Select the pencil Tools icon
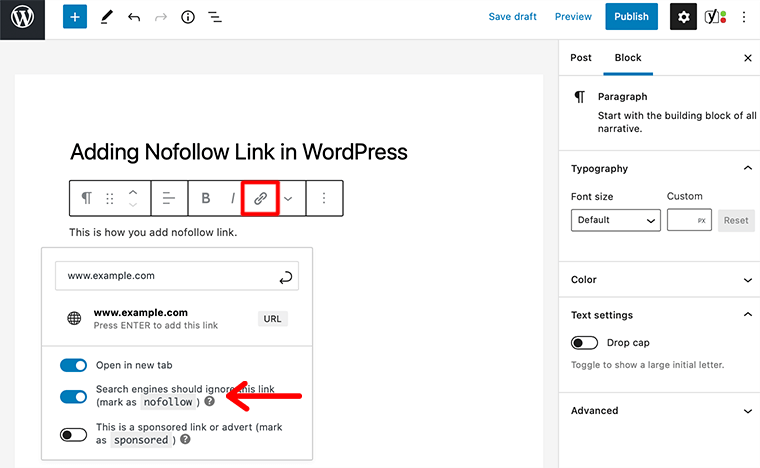Screen dimensions: 760x468 coord(107,17)
